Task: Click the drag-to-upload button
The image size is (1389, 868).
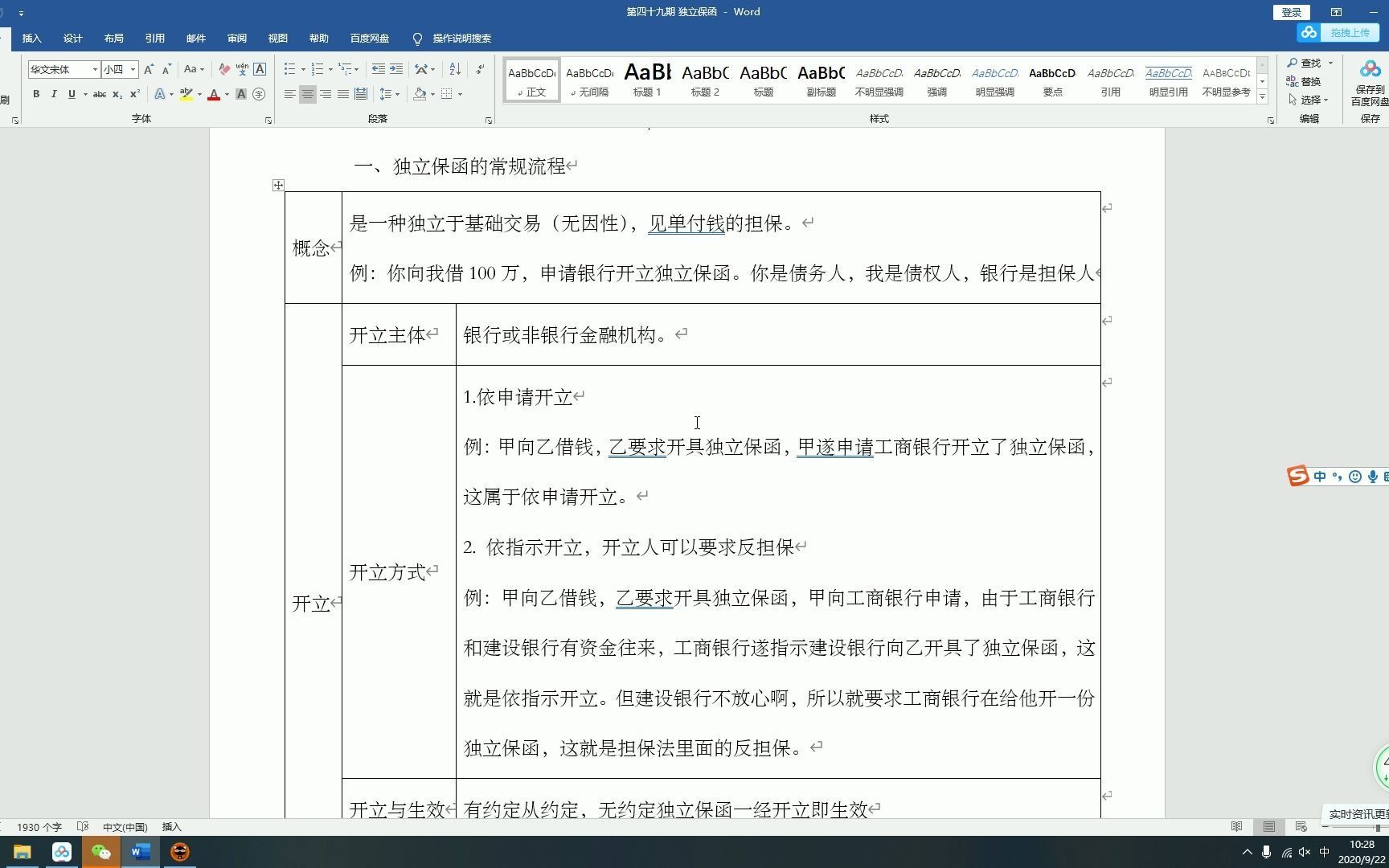Action: point(1338,32)
